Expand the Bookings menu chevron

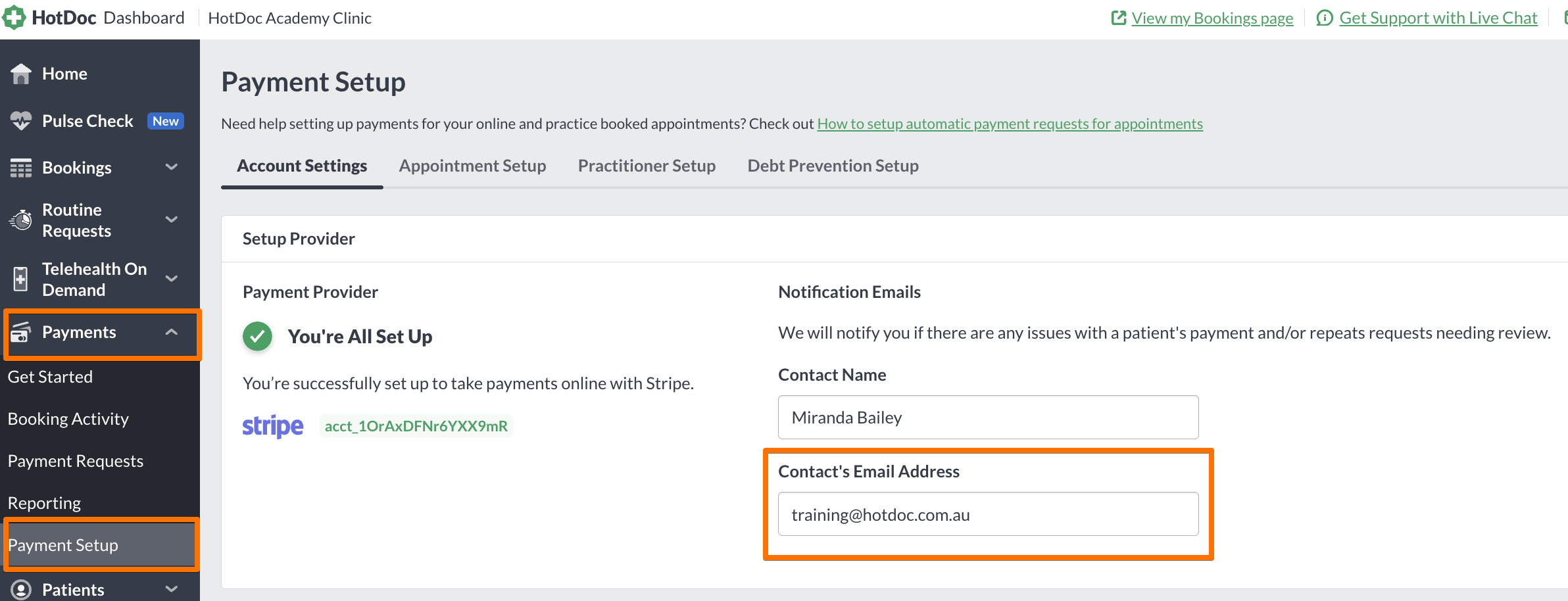(172, 167)
